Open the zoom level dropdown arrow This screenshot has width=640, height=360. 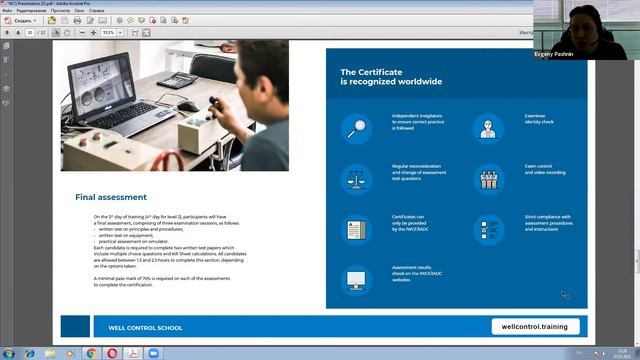click(120, 32)
